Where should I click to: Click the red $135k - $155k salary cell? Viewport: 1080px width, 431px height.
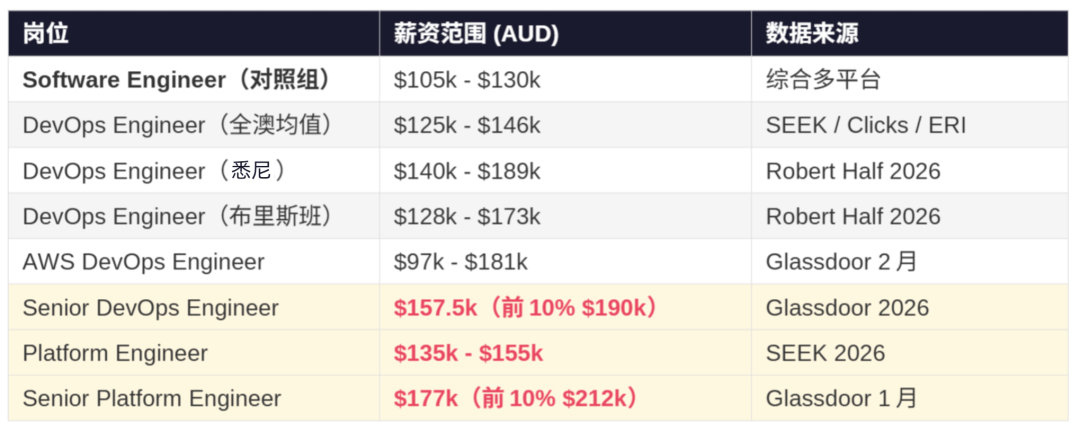click(468, 353)
